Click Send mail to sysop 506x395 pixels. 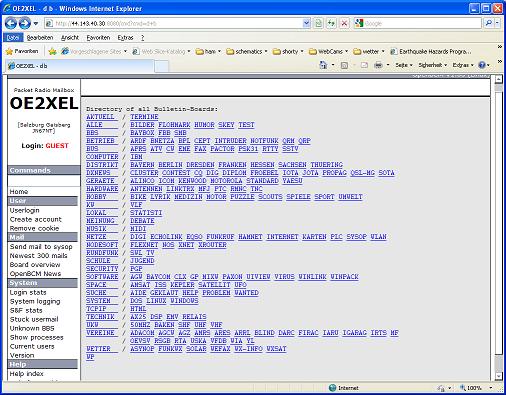41,247
